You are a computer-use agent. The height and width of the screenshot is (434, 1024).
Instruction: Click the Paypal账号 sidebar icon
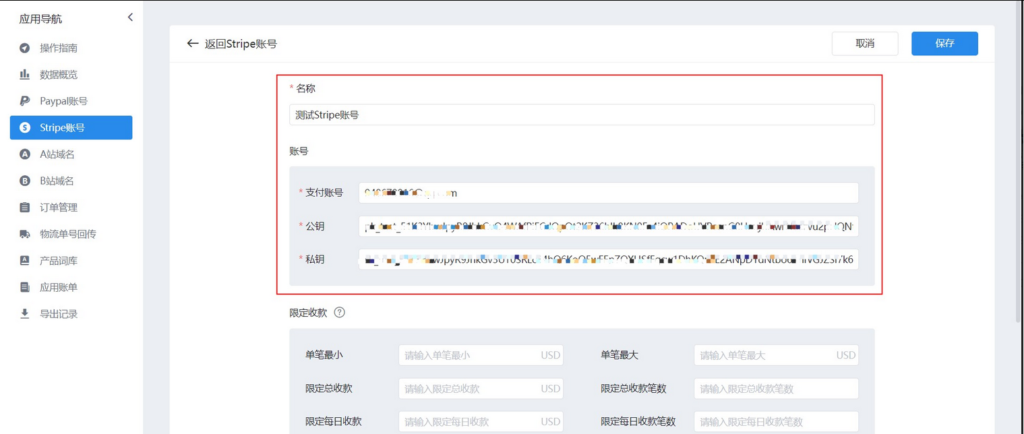pos(24,101)
